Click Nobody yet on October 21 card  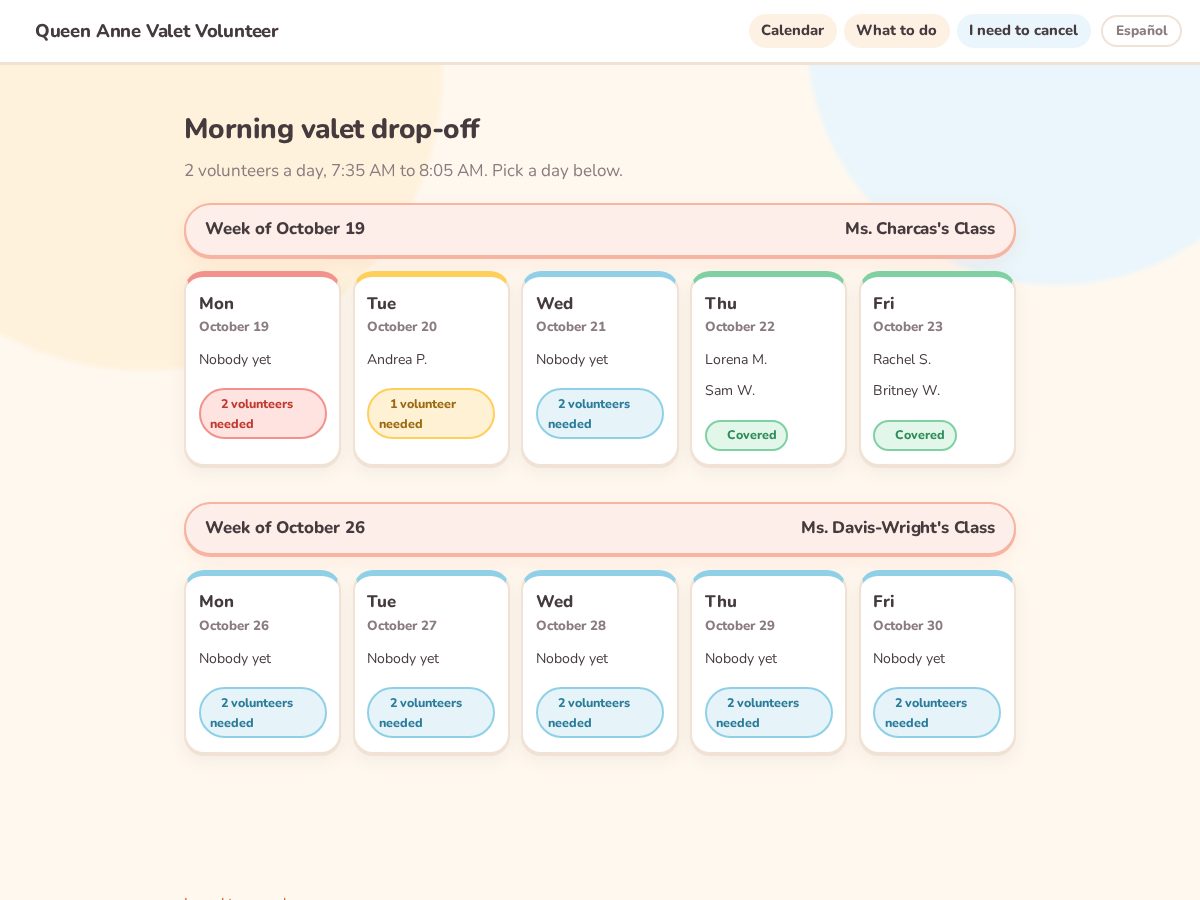coord(572,359)
